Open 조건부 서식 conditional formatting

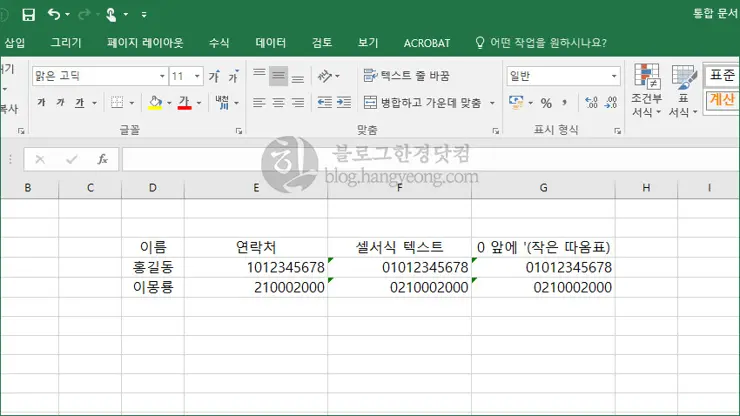click(647, 91)
